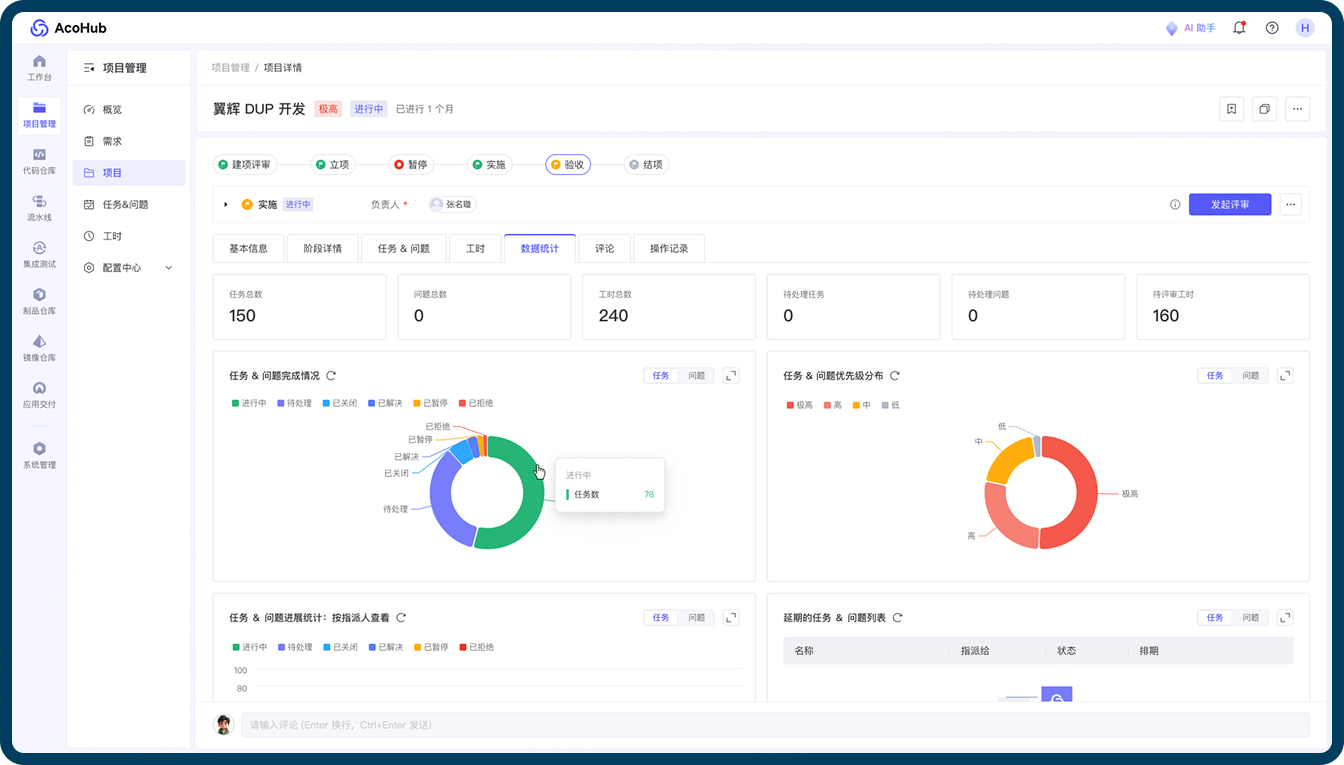
Task: Refresh the 任务 & 问题完成情况 chart
Action: (331, 376)
